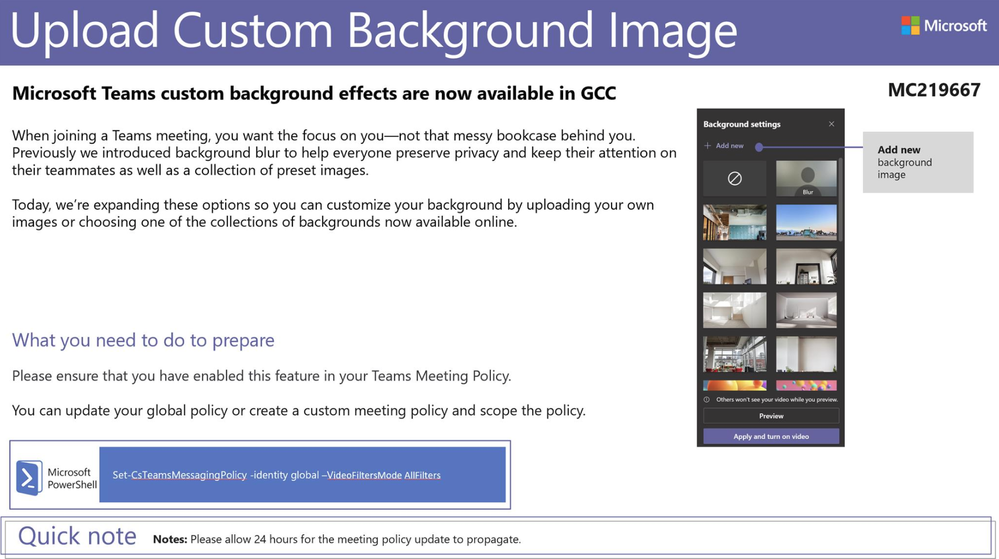
Task: Click the info icon beside preview notice
Action: [707, 400]
